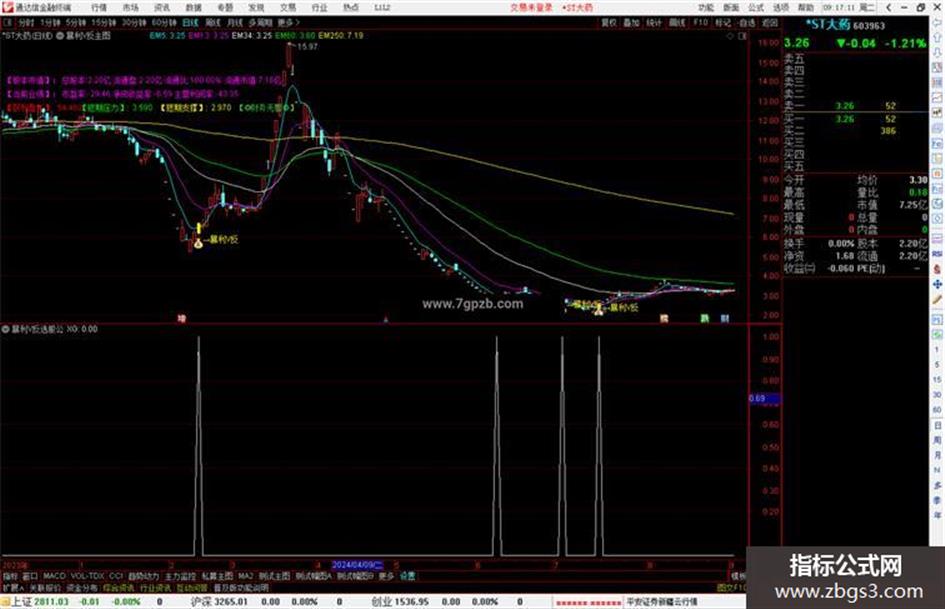Open the 帮助 menu
This screenshot has height=609, width=945.
(x=806, y=8)
